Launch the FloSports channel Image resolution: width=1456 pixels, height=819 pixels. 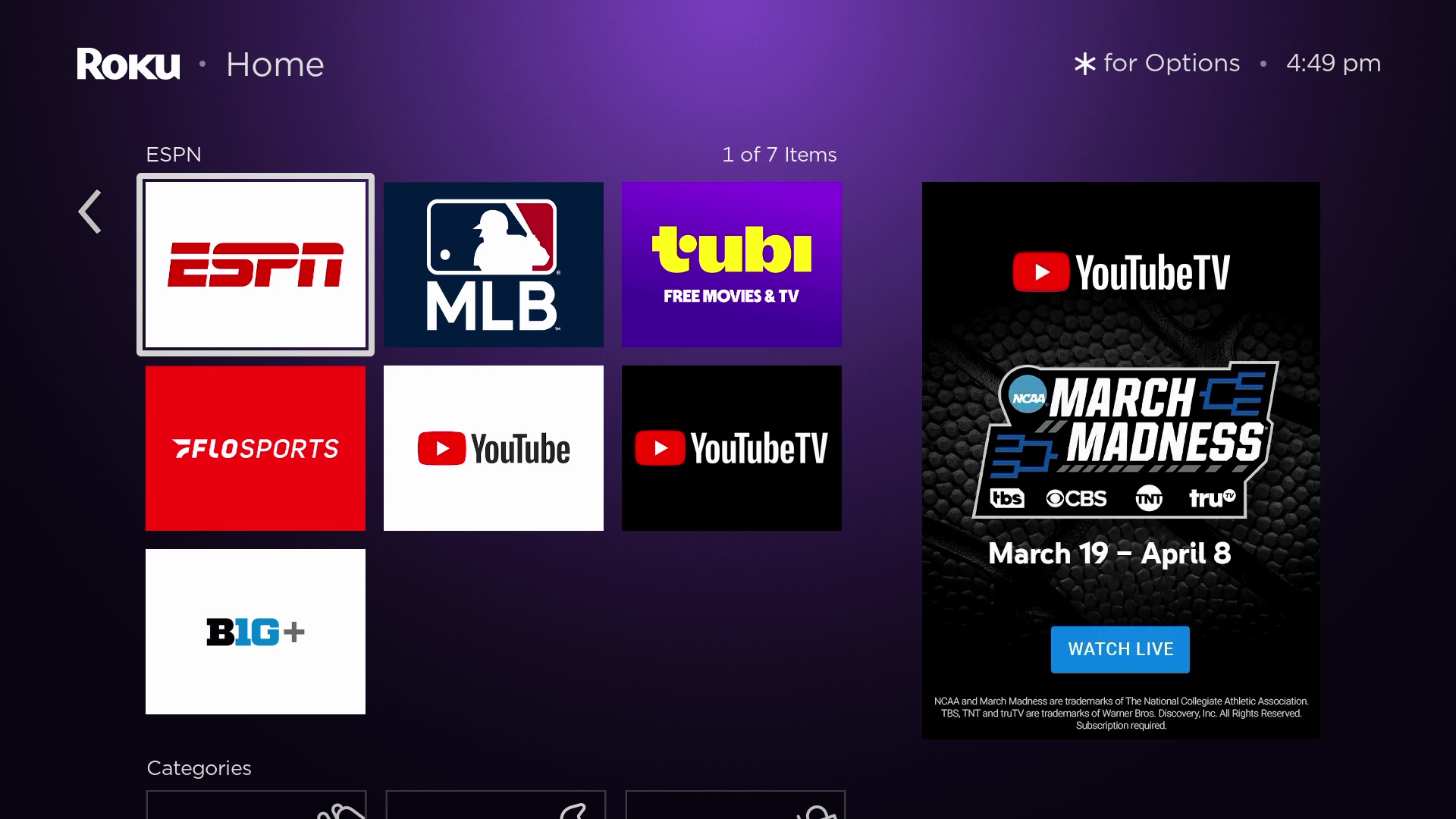256,448
